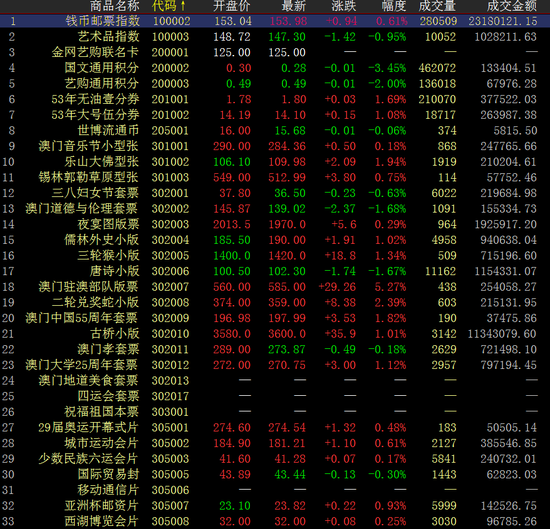Select the 夜宴图版票 row
The width and height of the screenshot is (550, 529).
(x=275, y=224)
